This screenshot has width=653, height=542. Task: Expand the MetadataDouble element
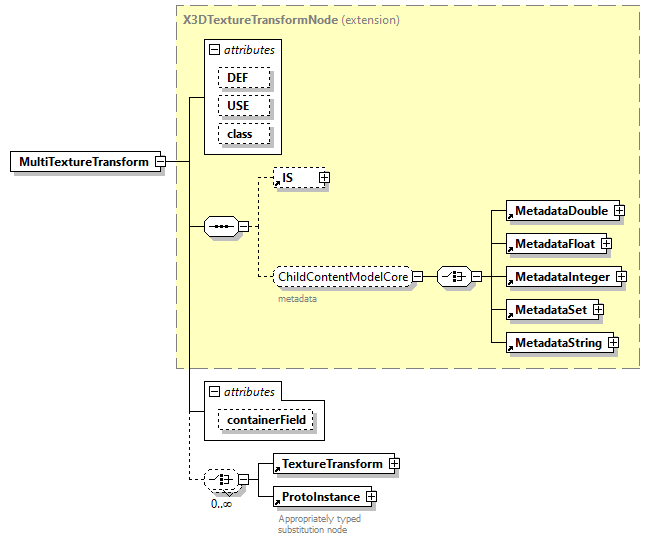[x=619, y=211]
